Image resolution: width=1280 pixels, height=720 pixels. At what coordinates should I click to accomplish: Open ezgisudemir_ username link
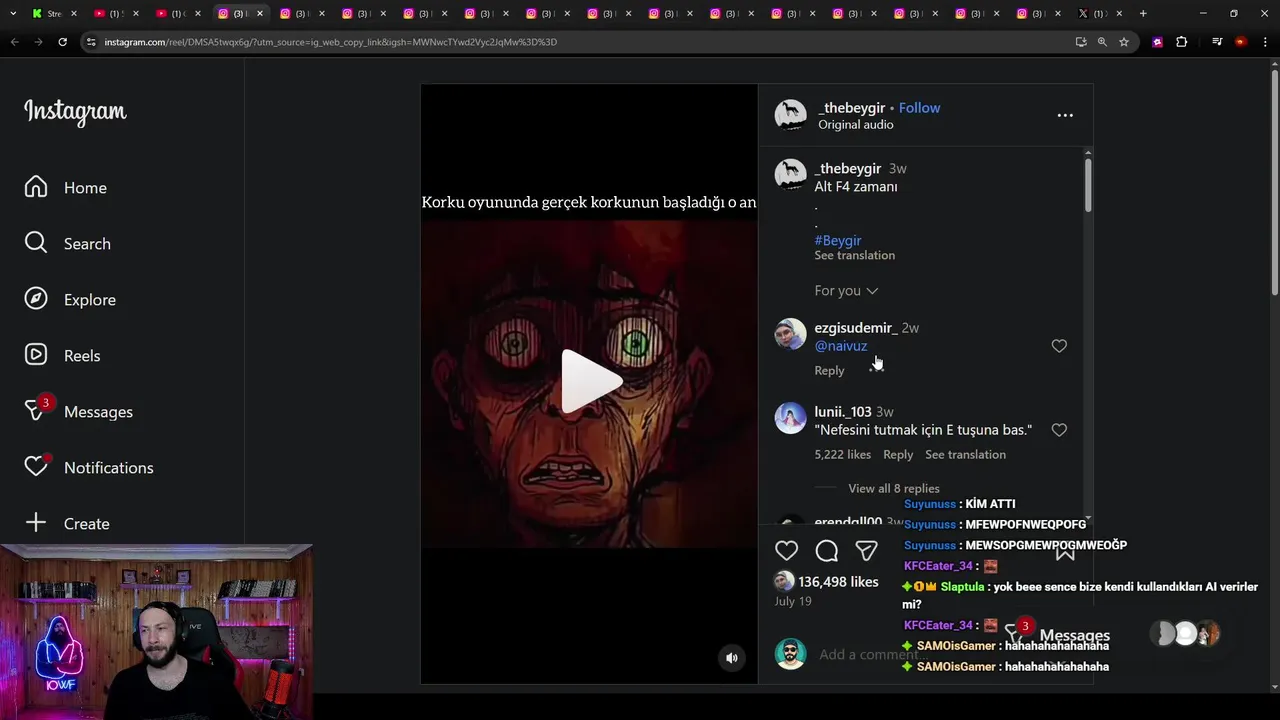(x=856, y=328)
